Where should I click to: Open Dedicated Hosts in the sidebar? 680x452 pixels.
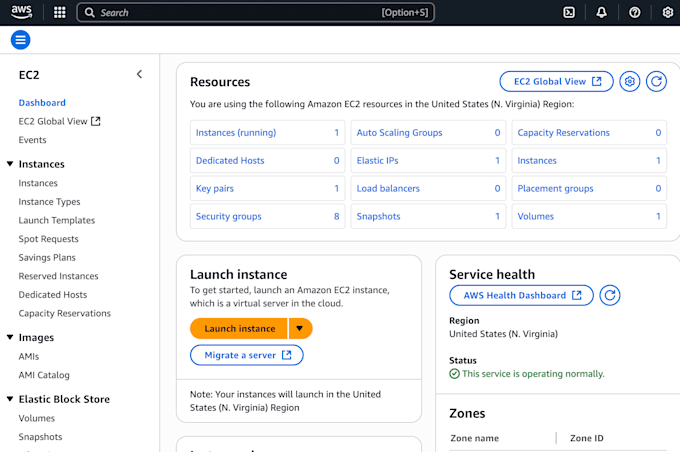click(x=52, y=295)
